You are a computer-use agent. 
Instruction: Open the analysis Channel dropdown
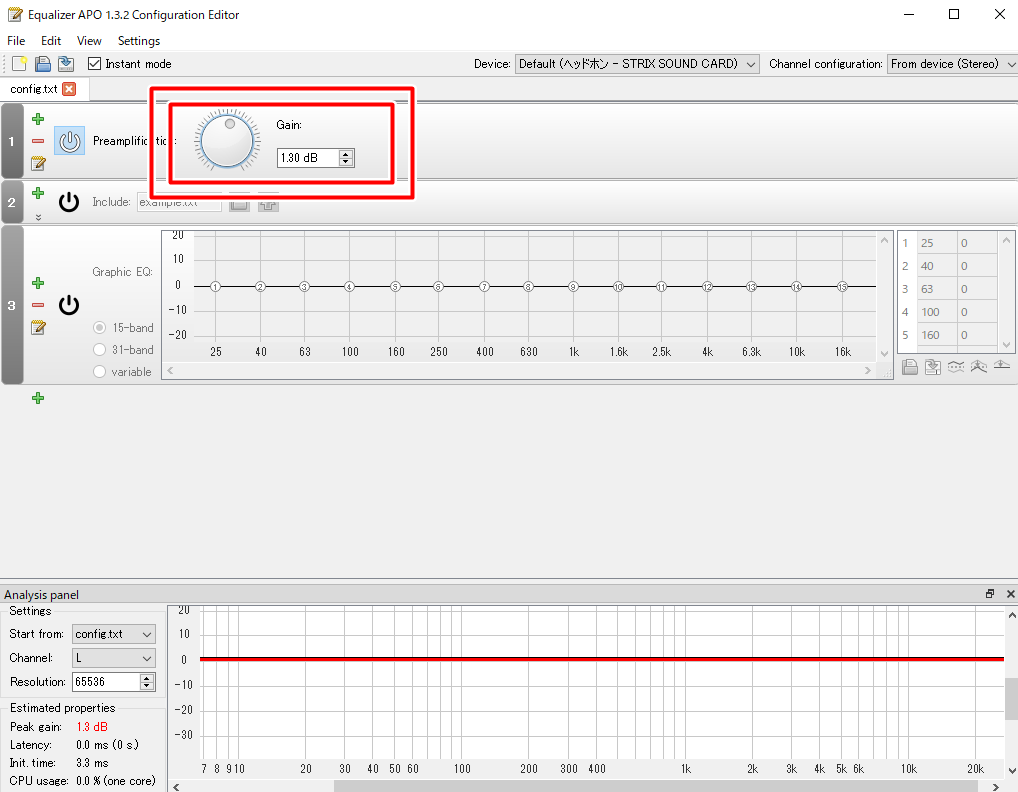tap(114, 658)
